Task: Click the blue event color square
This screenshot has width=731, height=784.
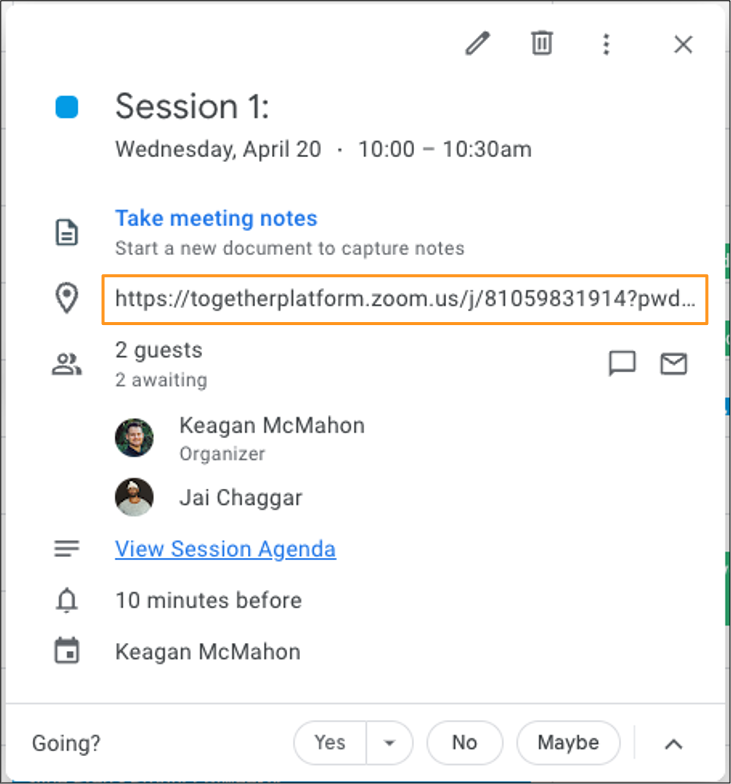Action: [67, 107]
